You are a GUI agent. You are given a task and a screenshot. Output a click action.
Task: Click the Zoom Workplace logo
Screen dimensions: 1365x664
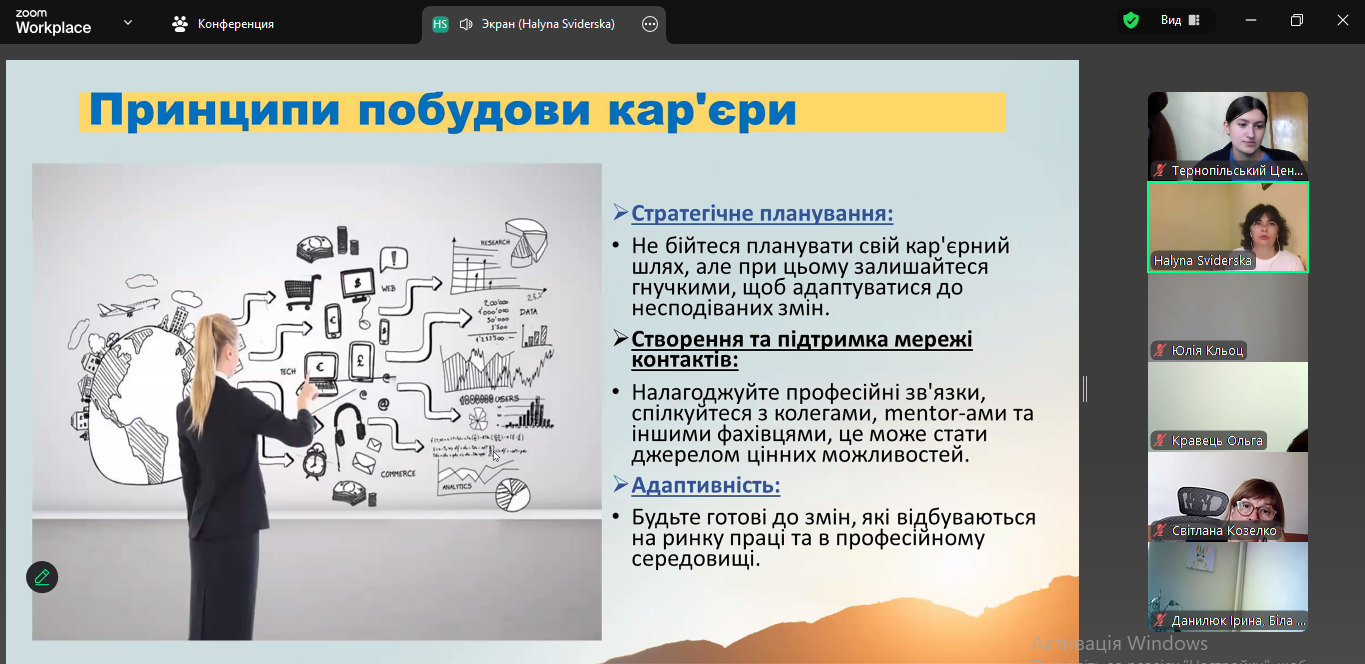point(53,22)
